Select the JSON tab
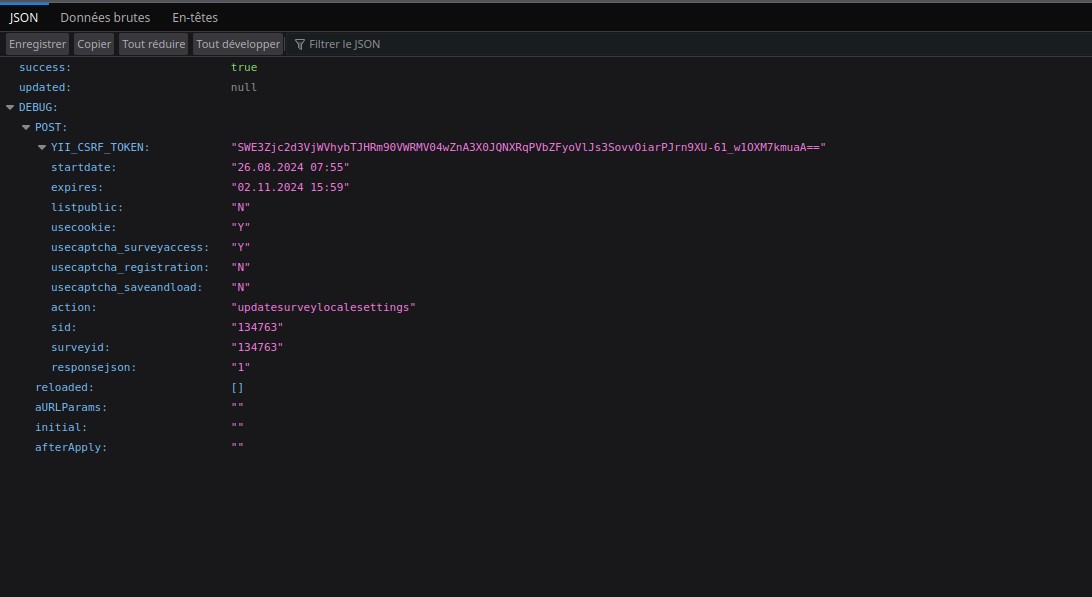This screenshot has height=597, width=1092. pyautogui.click(x=24, y=17)
